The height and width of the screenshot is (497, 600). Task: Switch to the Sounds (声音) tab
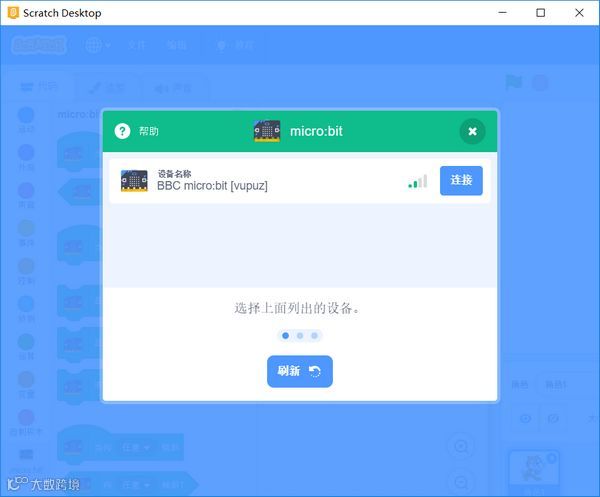(173, 88)
